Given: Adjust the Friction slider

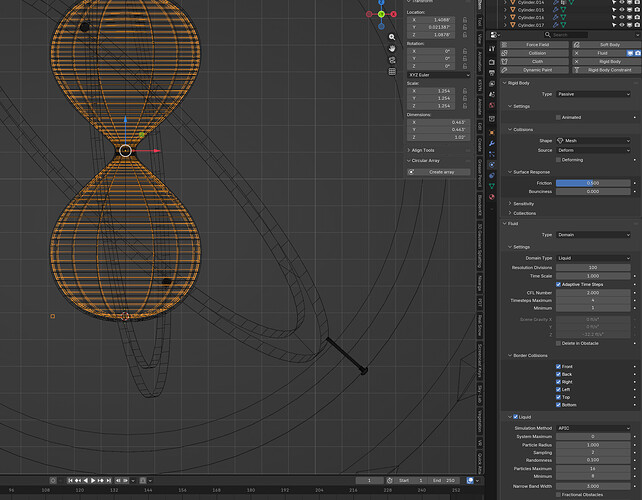Looking at the screenshot, I should pyautogui.click(x=593, y=183).
